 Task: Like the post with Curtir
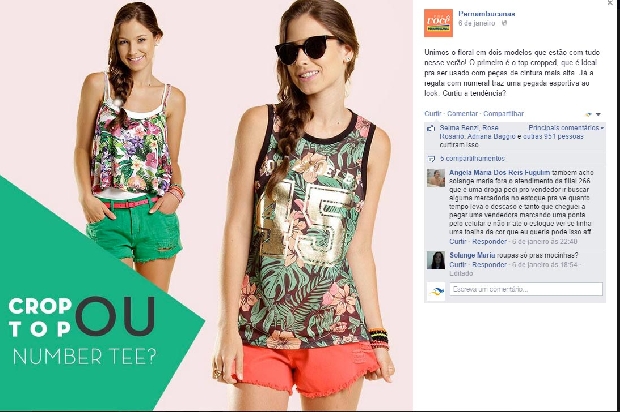pyautogui.click(x=433, y=113)
